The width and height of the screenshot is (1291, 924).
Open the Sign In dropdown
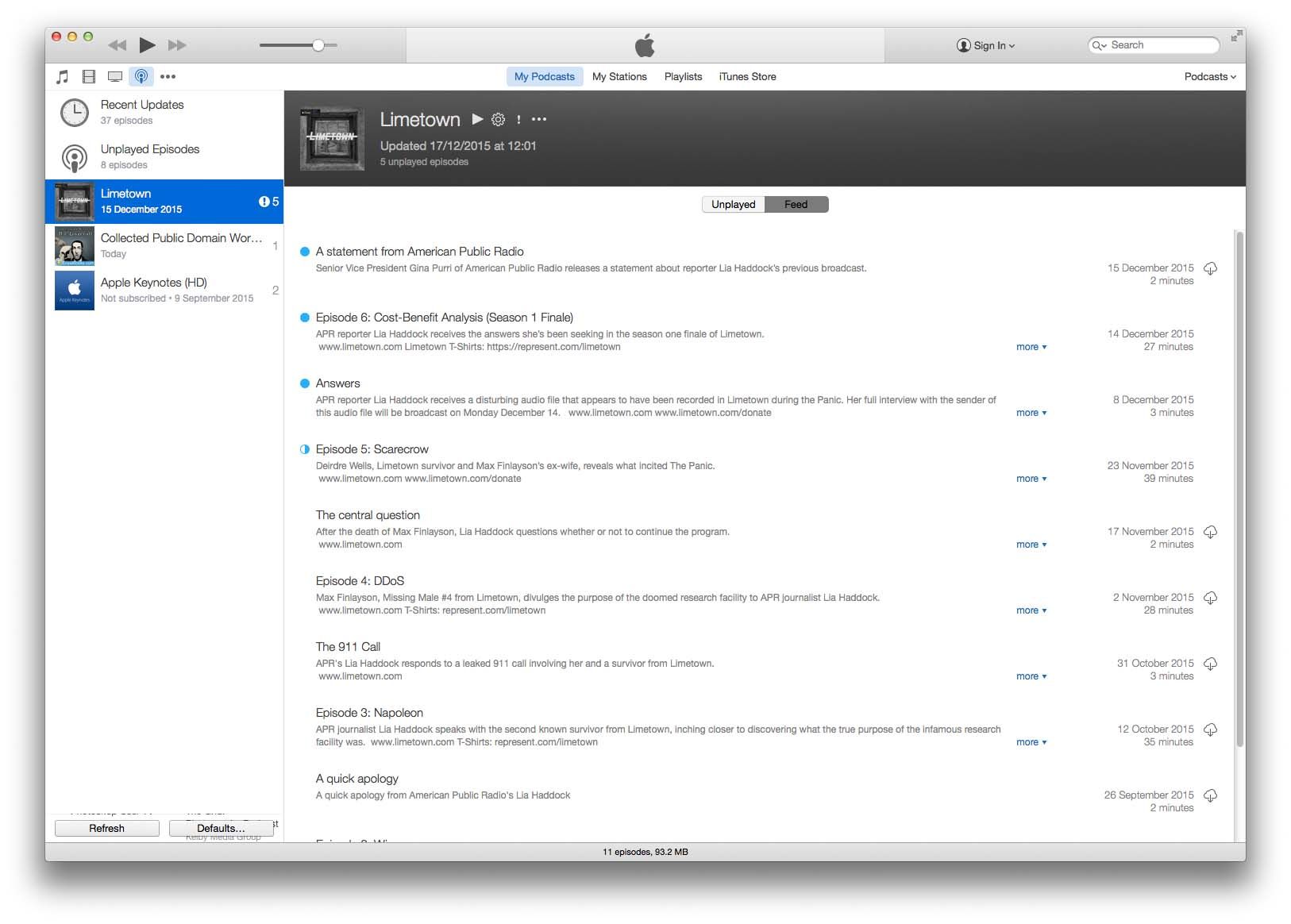(986, 45)
